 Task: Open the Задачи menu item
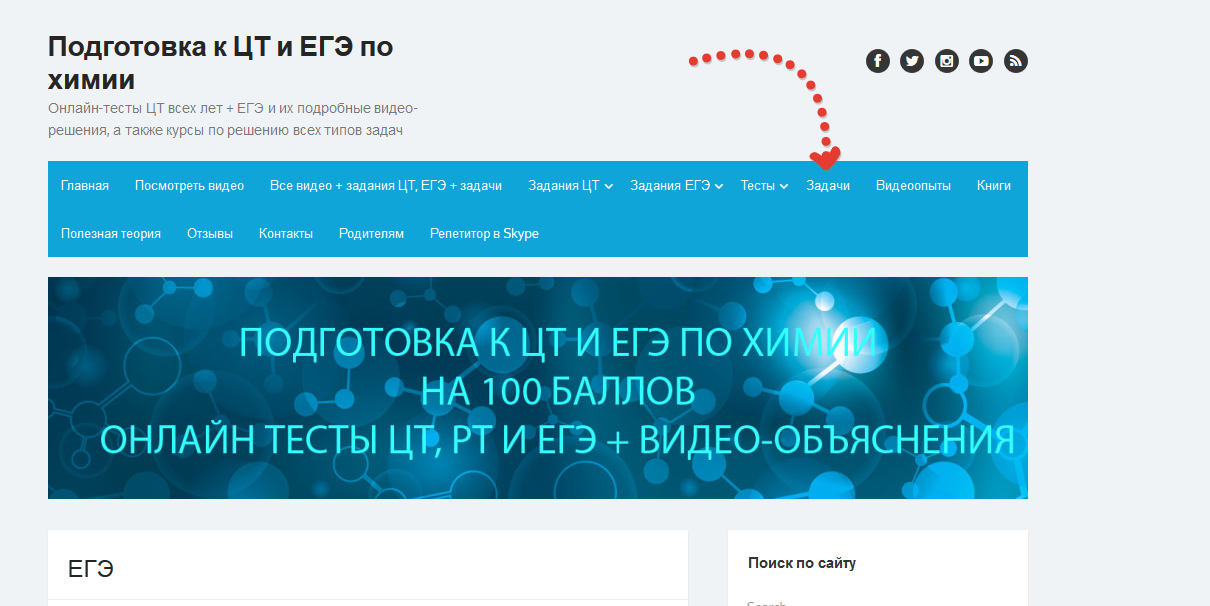(828, 185)
